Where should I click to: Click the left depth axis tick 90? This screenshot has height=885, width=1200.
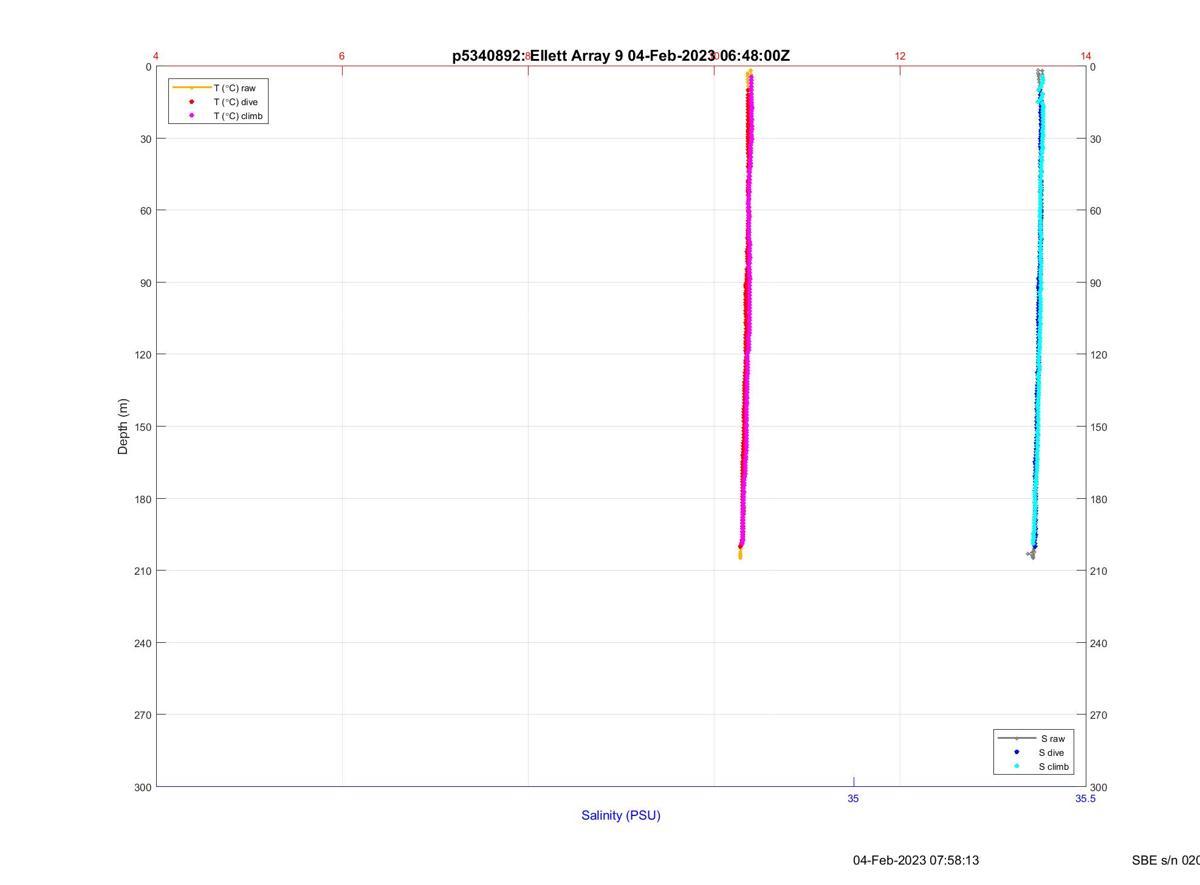[x=145, y=283]
